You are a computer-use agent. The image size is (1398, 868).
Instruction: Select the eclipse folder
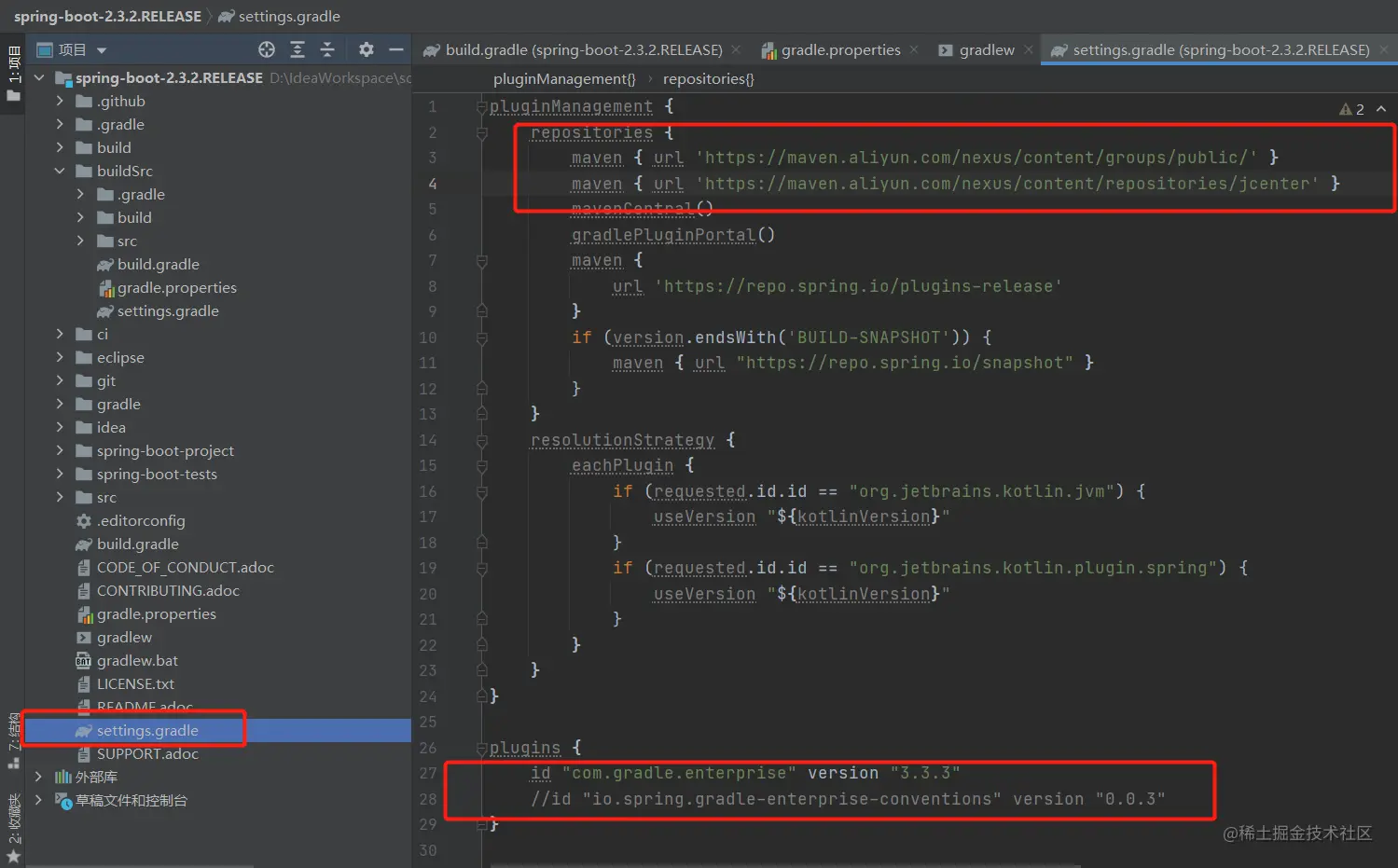[110, 357]
